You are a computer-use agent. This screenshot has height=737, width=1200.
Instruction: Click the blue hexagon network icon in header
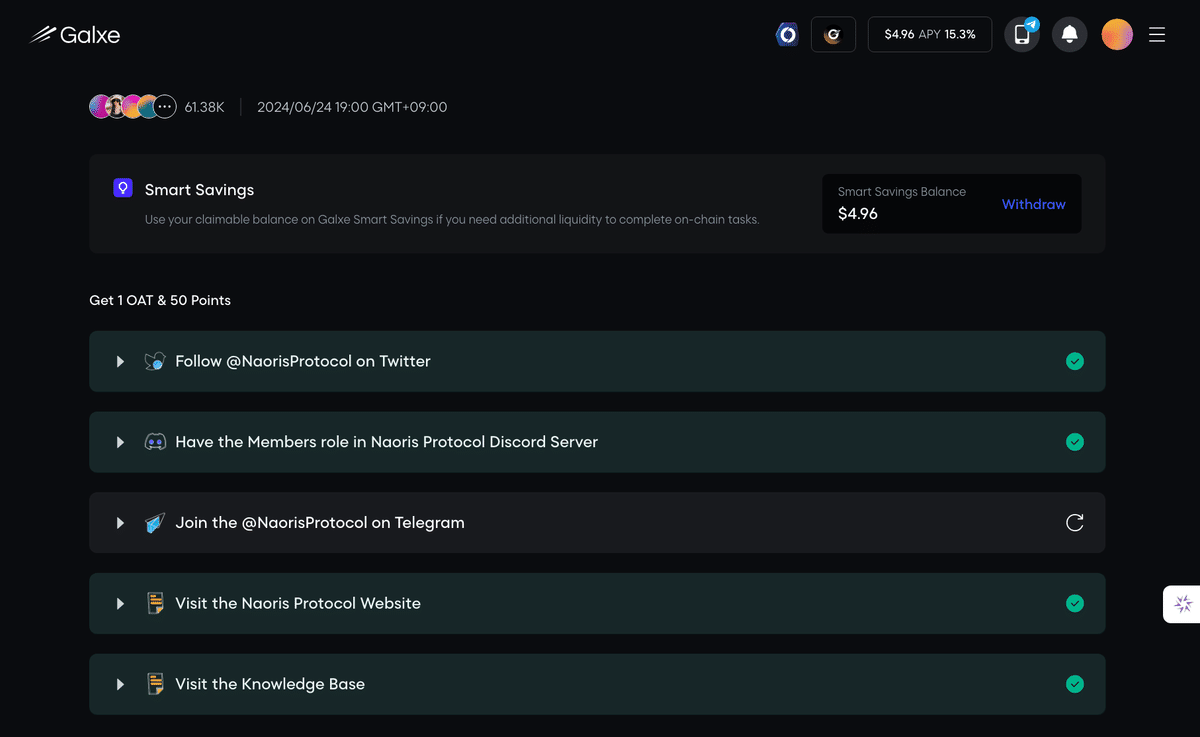787,35
